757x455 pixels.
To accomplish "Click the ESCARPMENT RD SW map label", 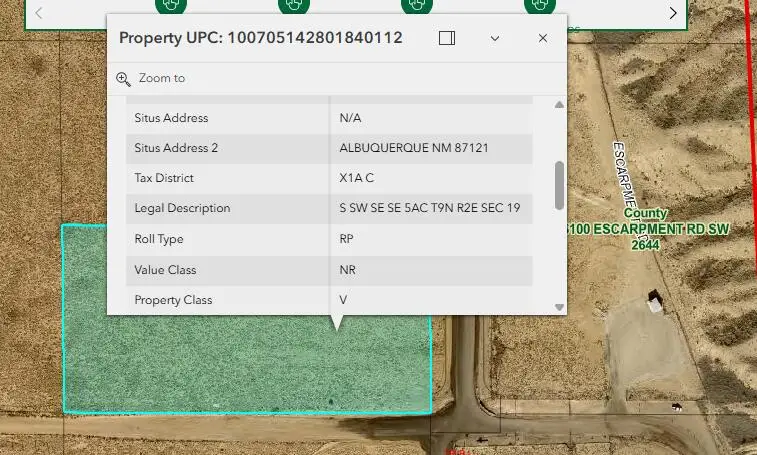I will 649,229.
